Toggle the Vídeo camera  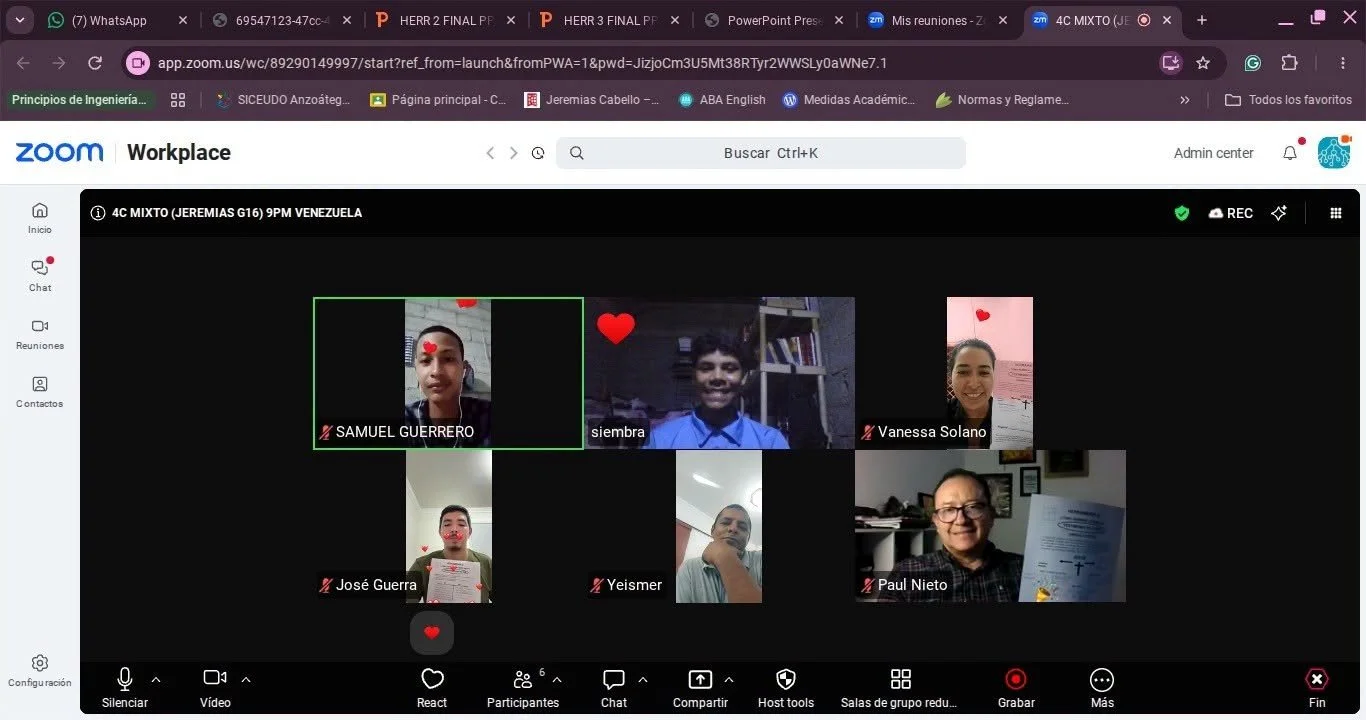(215, 688)
